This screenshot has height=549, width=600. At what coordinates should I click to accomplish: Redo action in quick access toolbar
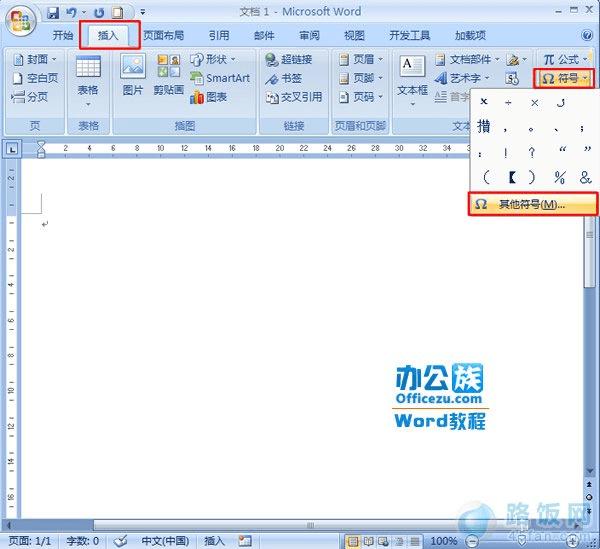pyautogui.click(x=99, y=13)
